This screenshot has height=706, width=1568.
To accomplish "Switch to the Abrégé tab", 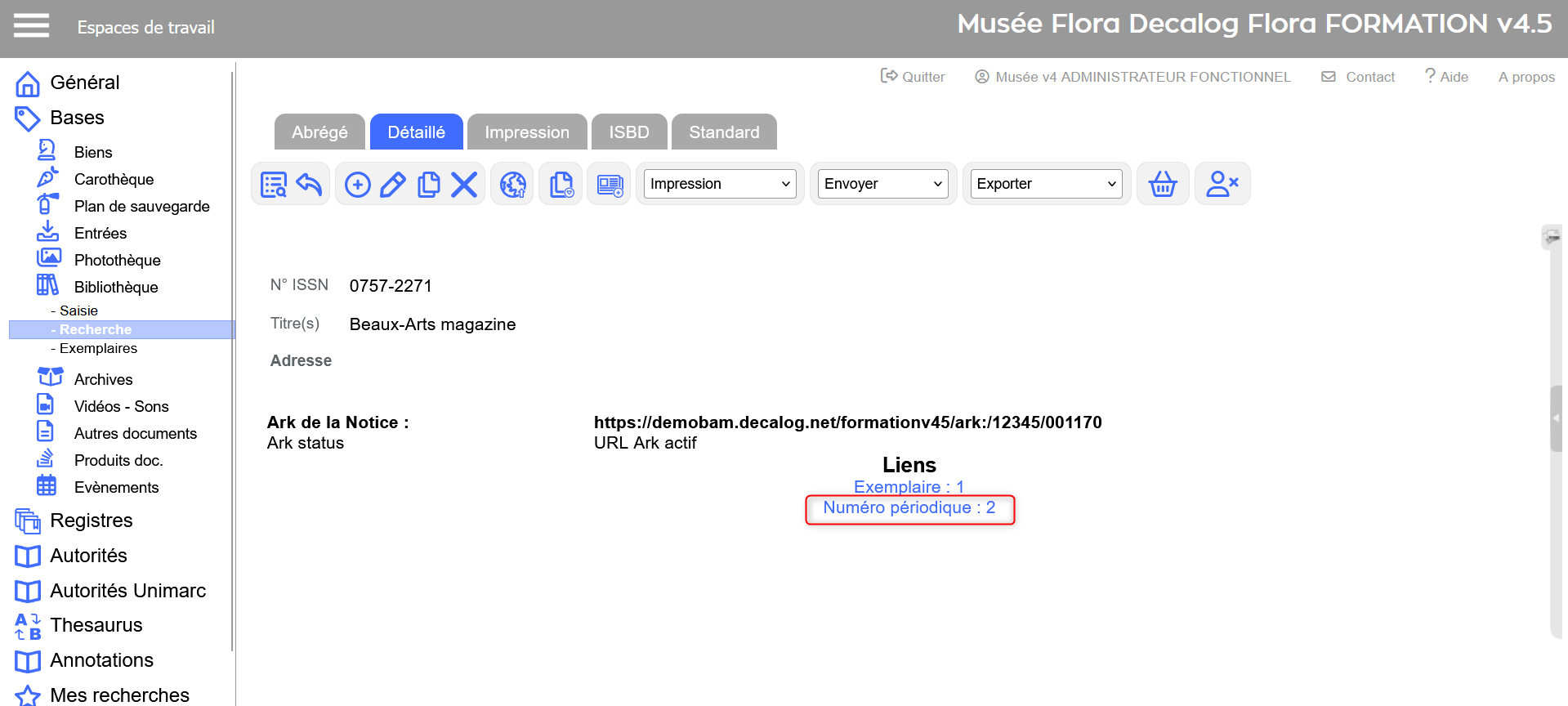I will (319, 132).
